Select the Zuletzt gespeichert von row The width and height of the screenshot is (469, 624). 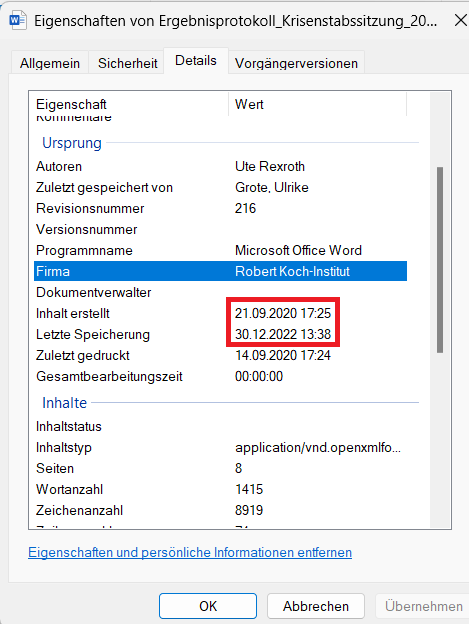(x=220, y=187)
